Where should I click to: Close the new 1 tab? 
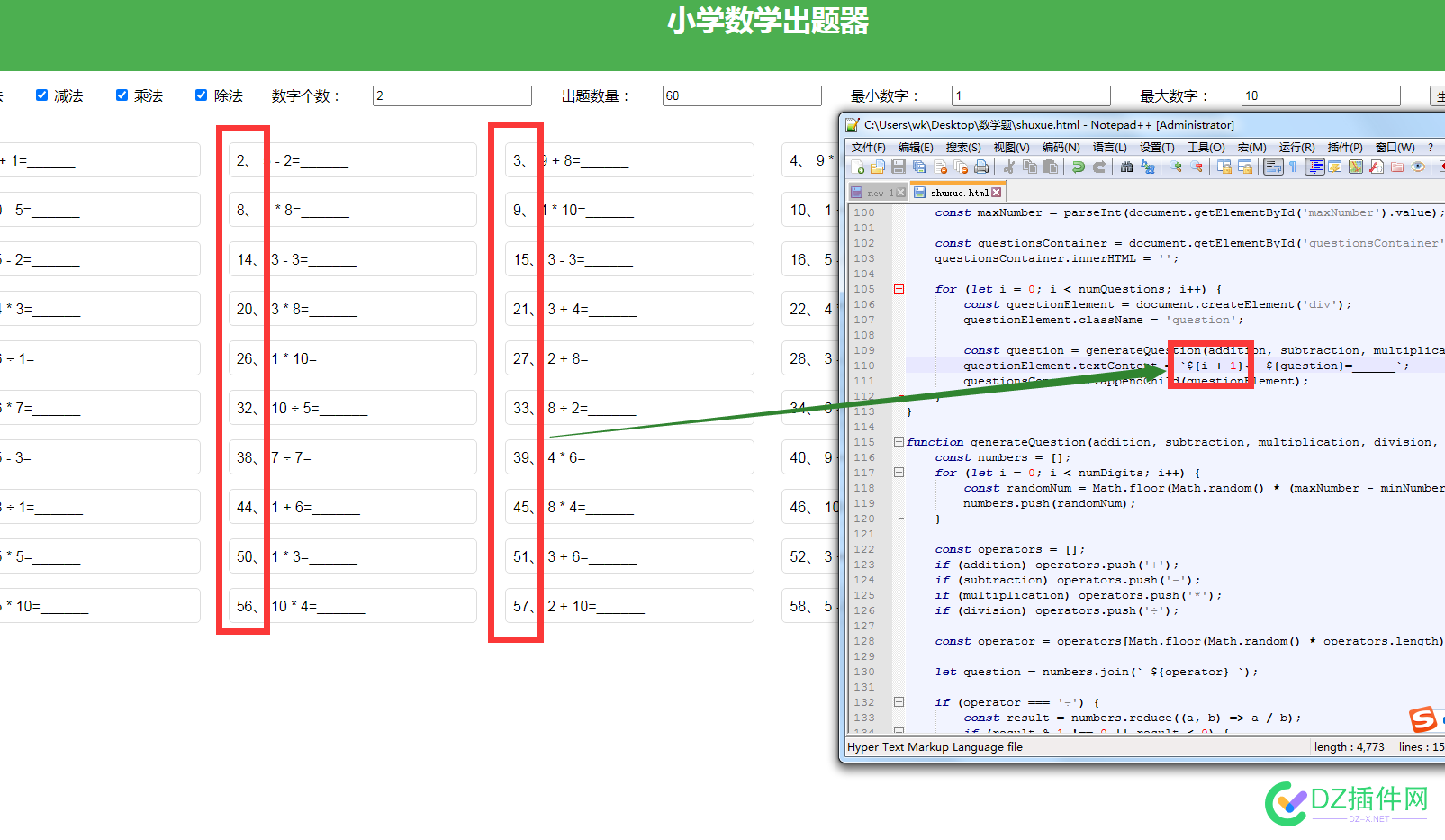coord(900,193)
